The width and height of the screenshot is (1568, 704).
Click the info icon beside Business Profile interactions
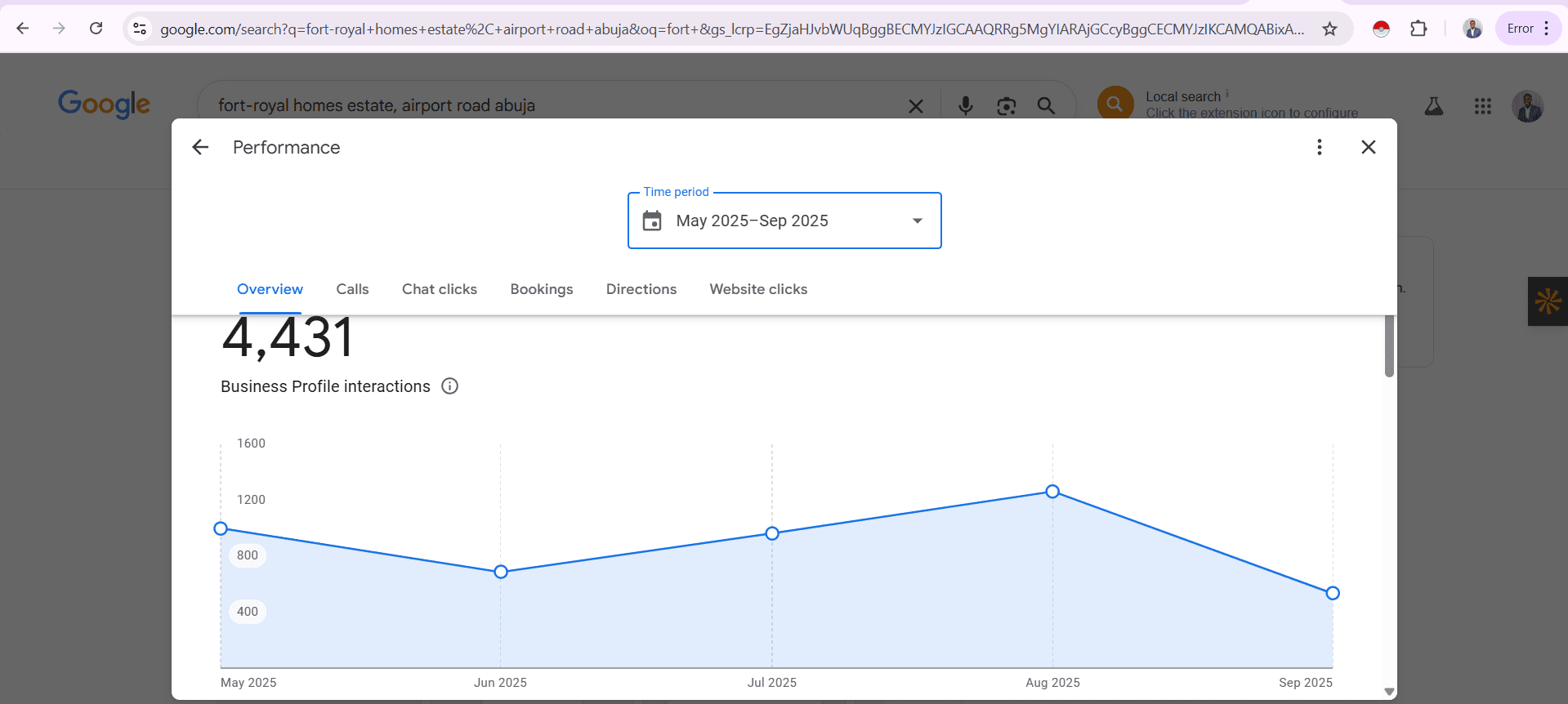coord(449,386)
